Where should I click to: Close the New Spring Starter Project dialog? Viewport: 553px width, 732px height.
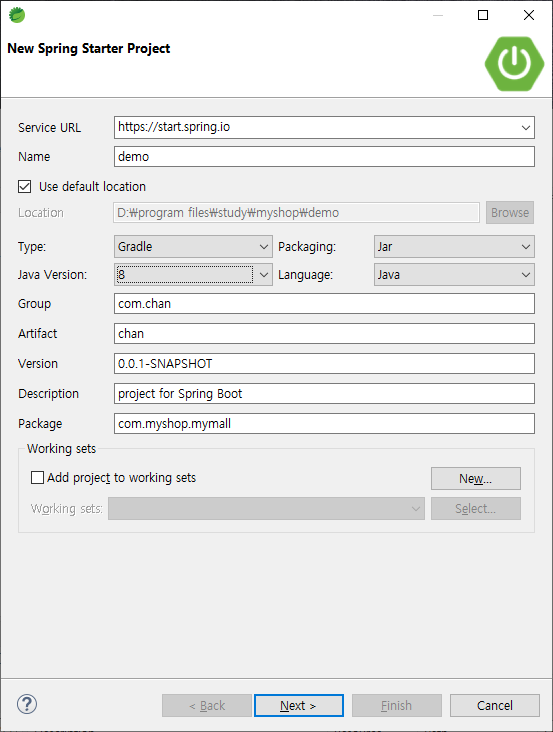tap(529, 15)
